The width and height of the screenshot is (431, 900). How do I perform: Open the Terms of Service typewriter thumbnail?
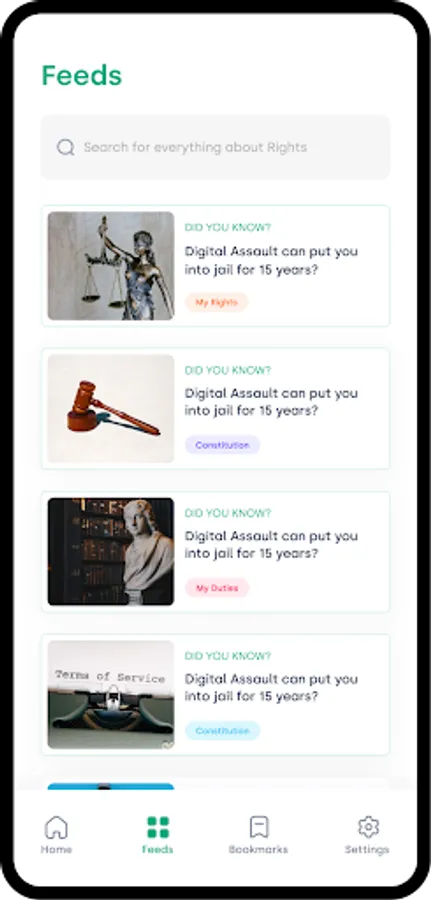[111, 695]
